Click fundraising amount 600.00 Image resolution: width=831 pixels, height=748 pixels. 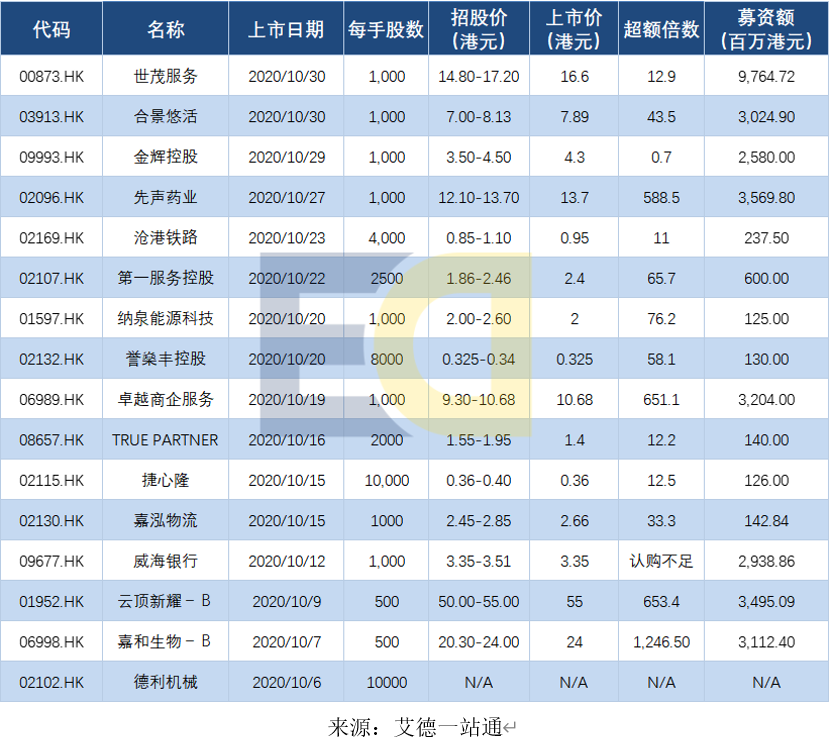766,278
